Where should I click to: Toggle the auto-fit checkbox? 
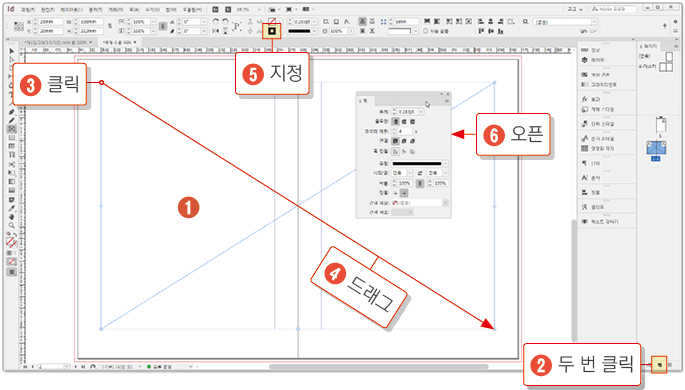426,31
